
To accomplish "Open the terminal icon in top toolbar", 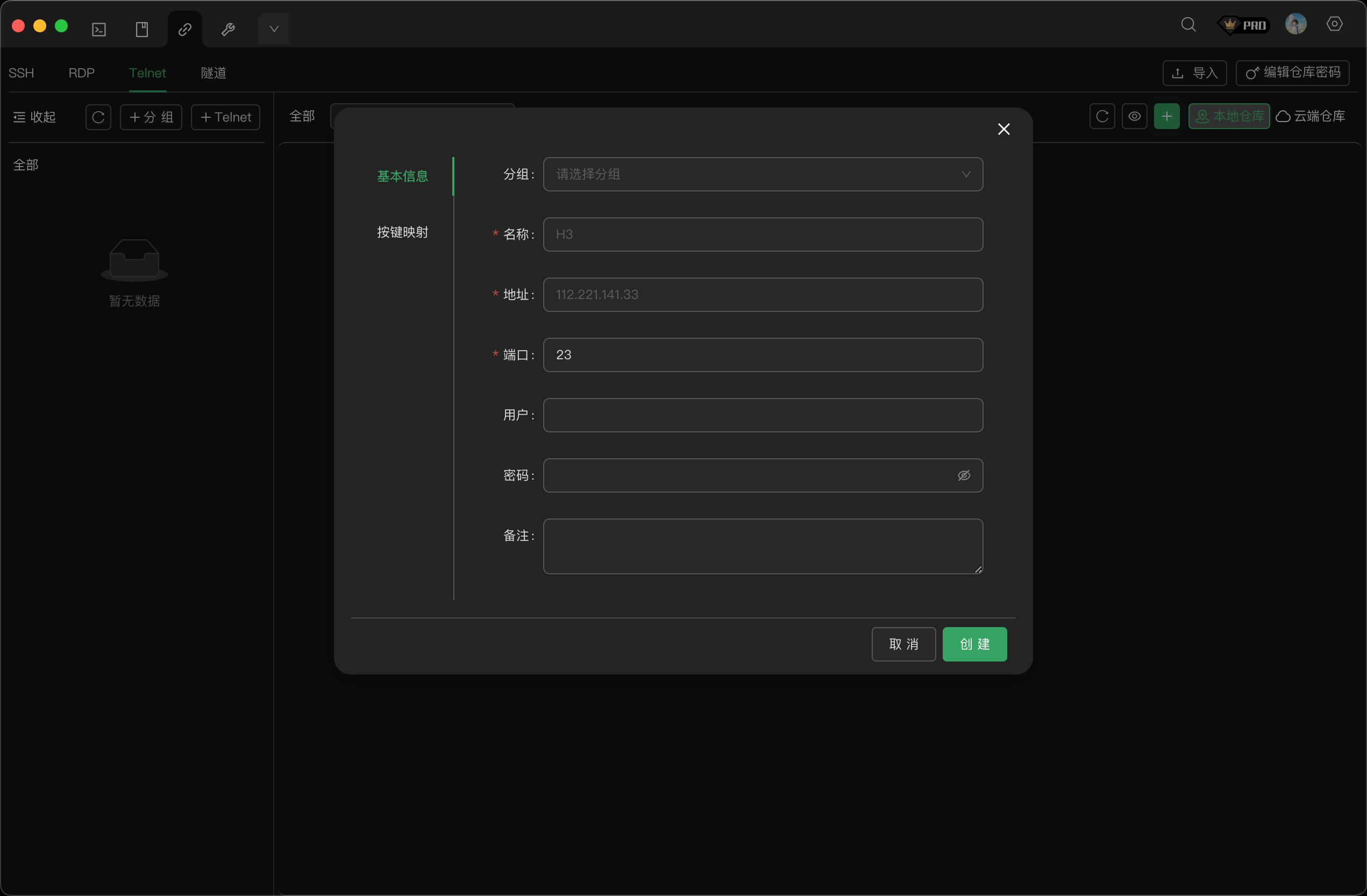I will click(98, 28).
